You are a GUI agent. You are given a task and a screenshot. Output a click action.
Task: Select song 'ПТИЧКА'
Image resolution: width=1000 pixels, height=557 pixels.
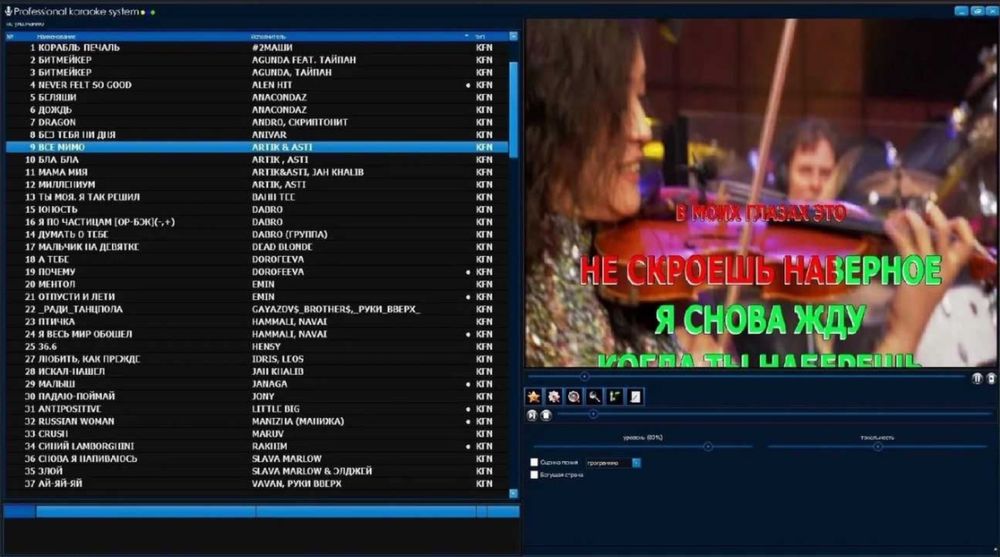[x=56, y=322]
